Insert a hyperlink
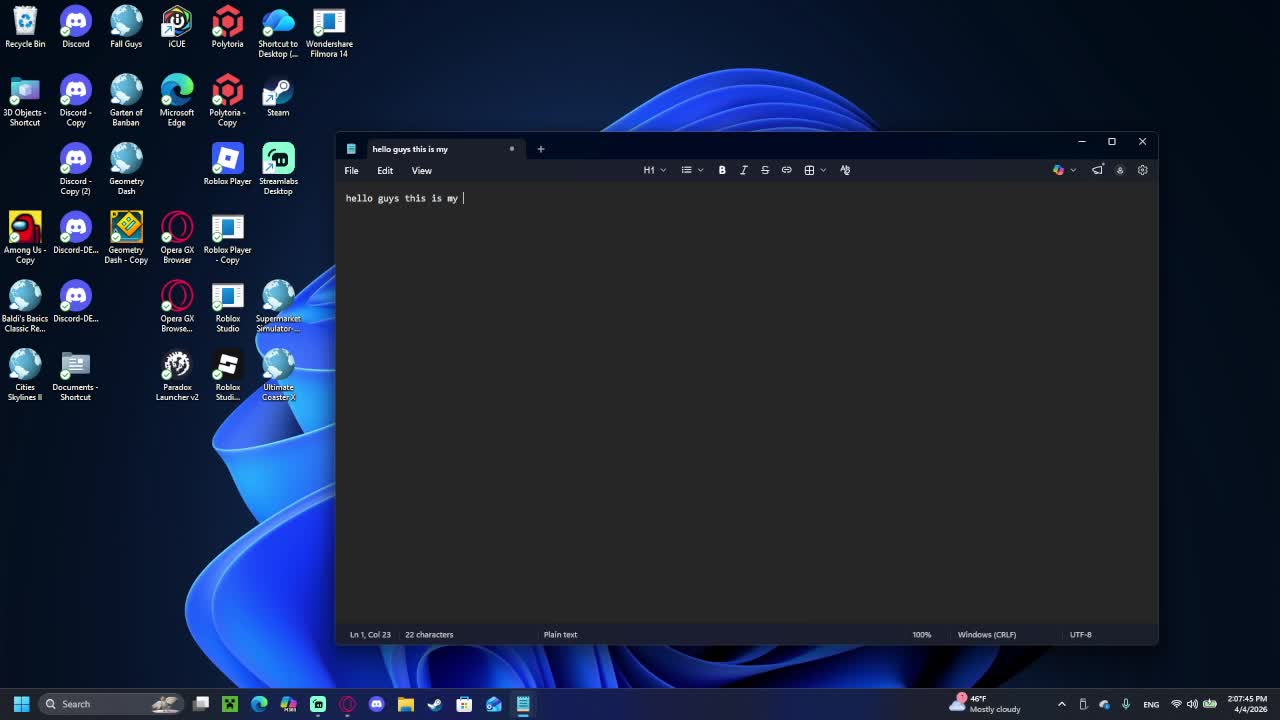This screenshot has height=720, width=1280. [x=786, y=170]
